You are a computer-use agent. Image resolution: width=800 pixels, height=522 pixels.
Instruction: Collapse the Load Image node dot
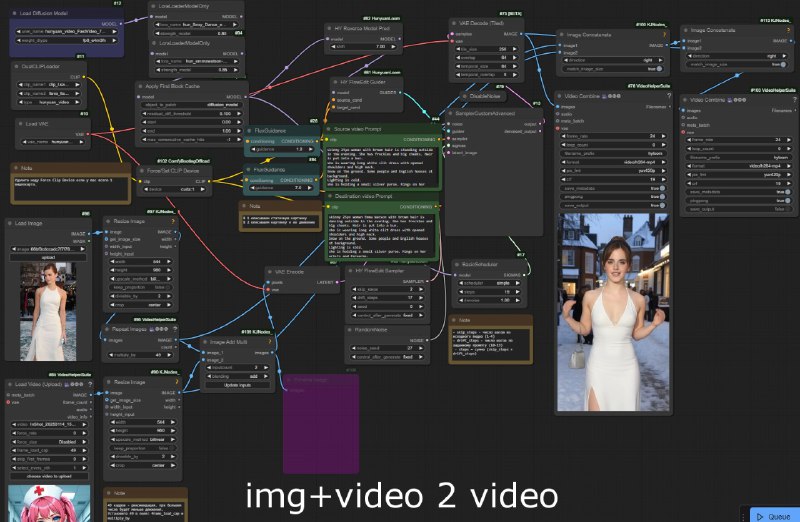[10, 223]
